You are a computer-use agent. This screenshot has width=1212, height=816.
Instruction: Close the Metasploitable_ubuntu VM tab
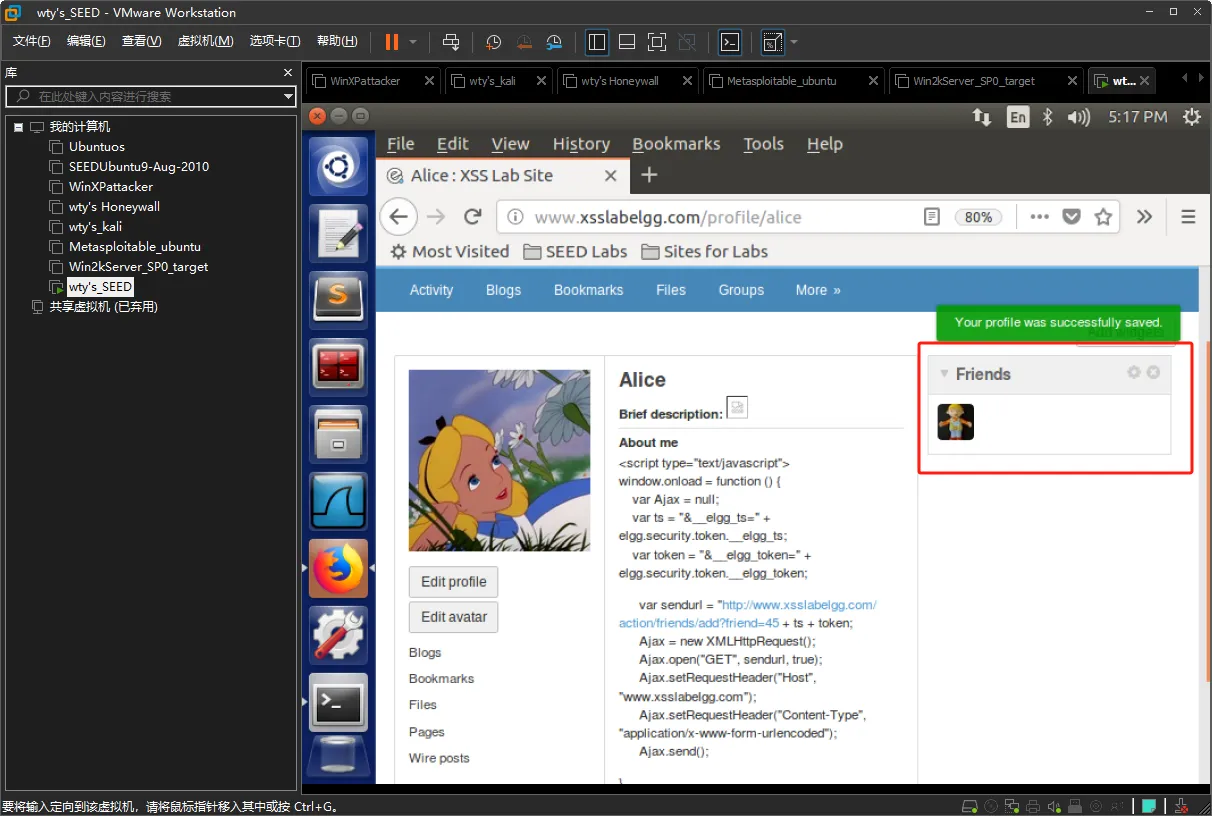(x=873, y=81)
